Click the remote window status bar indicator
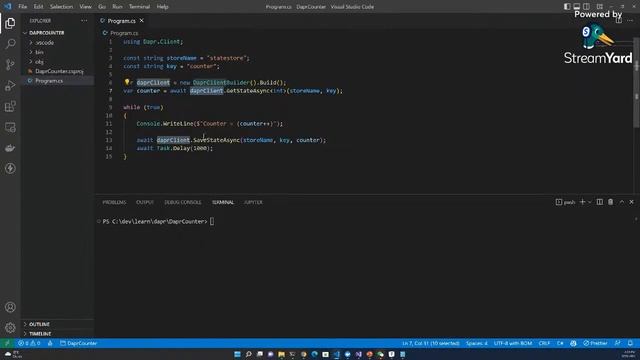 7,343
